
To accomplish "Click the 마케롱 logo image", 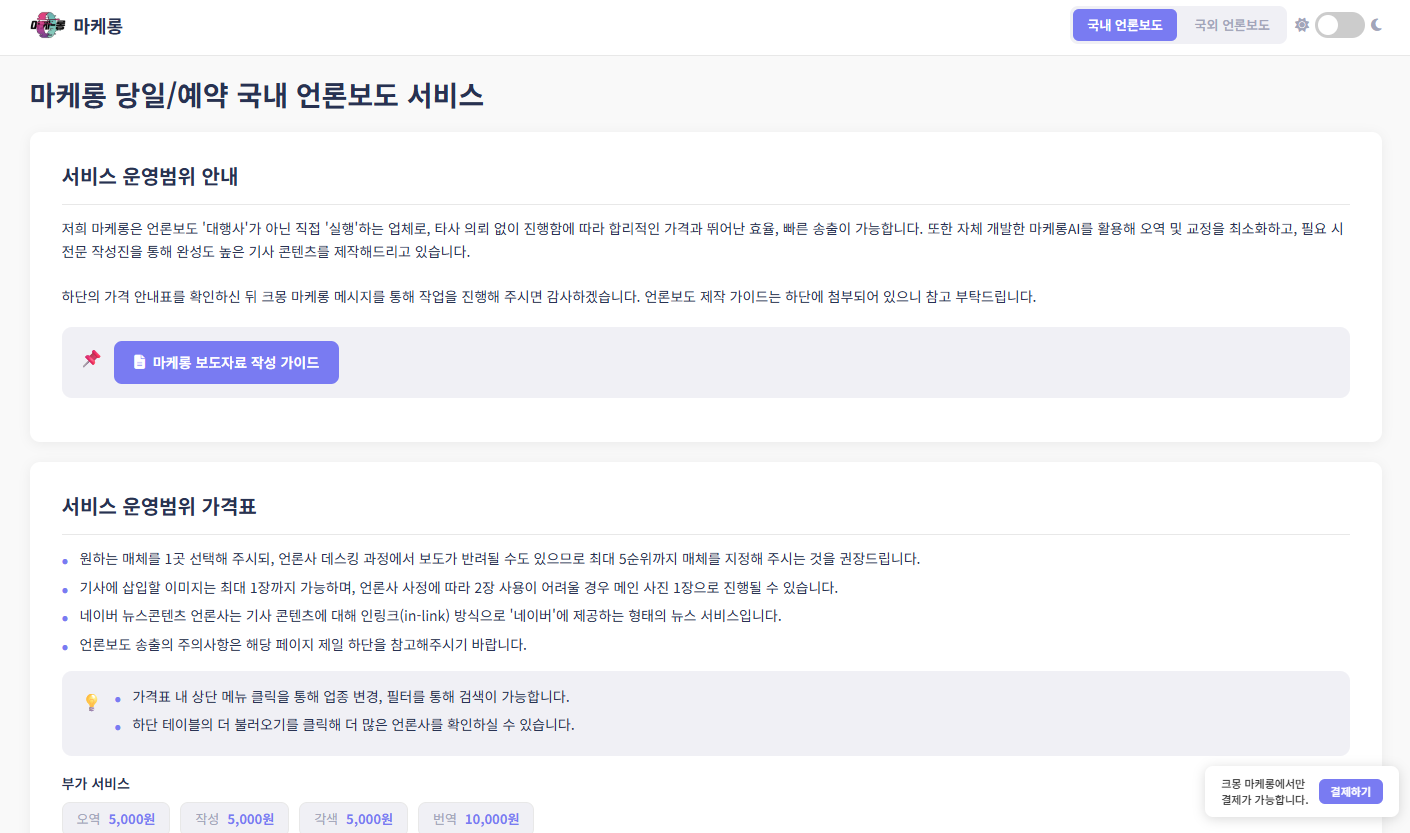I will 48,26.
